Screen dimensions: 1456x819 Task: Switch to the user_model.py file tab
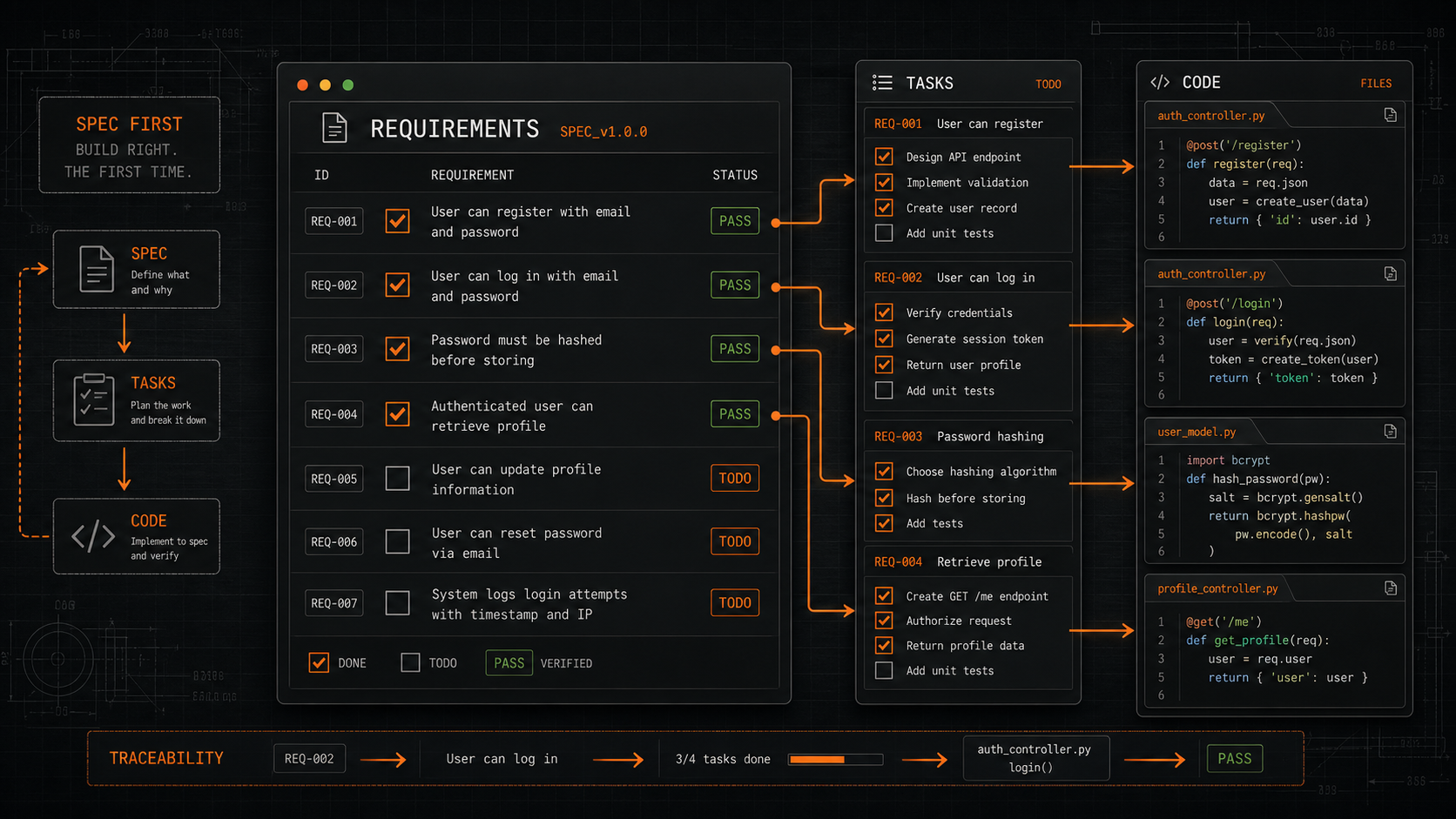click(x=1197, y=432)
